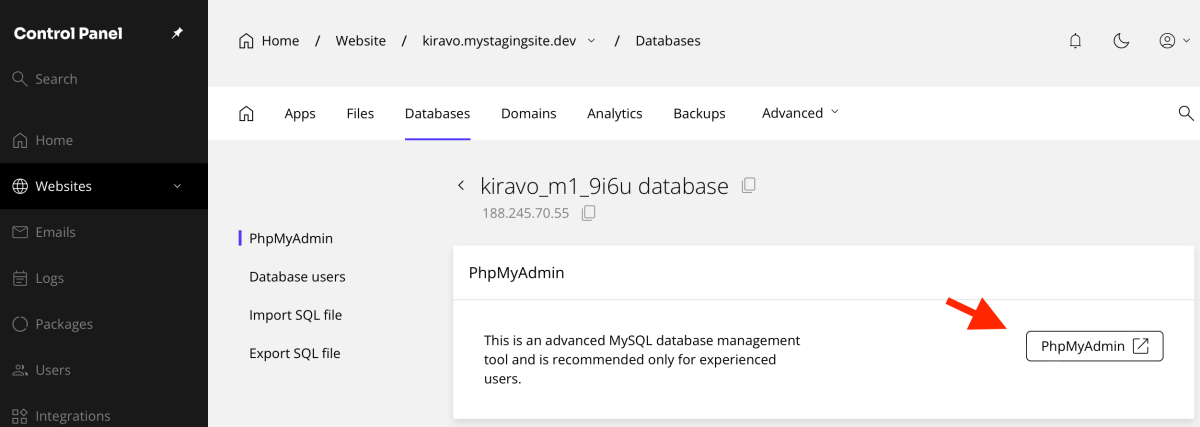Select the Databases tab
The image size is (1200, 427).
click(437, 113)
